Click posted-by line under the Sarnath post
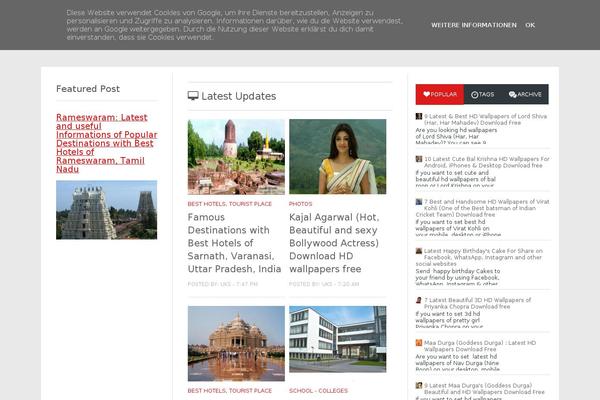Image resolution: width=600 pixels, height=400 pixels. point(223,284)
